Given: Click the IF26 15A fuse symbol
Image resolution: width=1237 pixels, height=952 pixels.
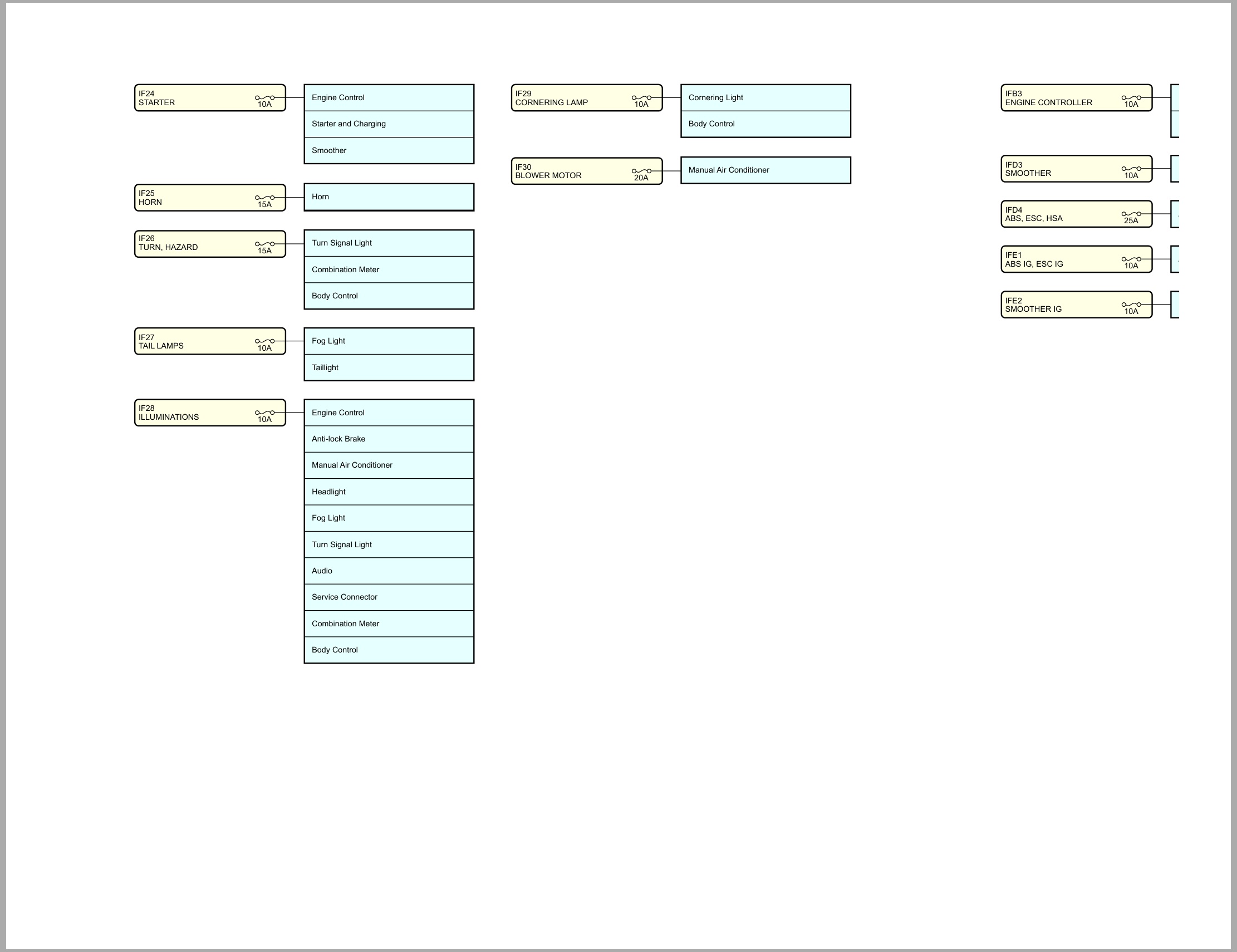Looking at the screenshot, I should pyautogui.click(x=264, y=244).
